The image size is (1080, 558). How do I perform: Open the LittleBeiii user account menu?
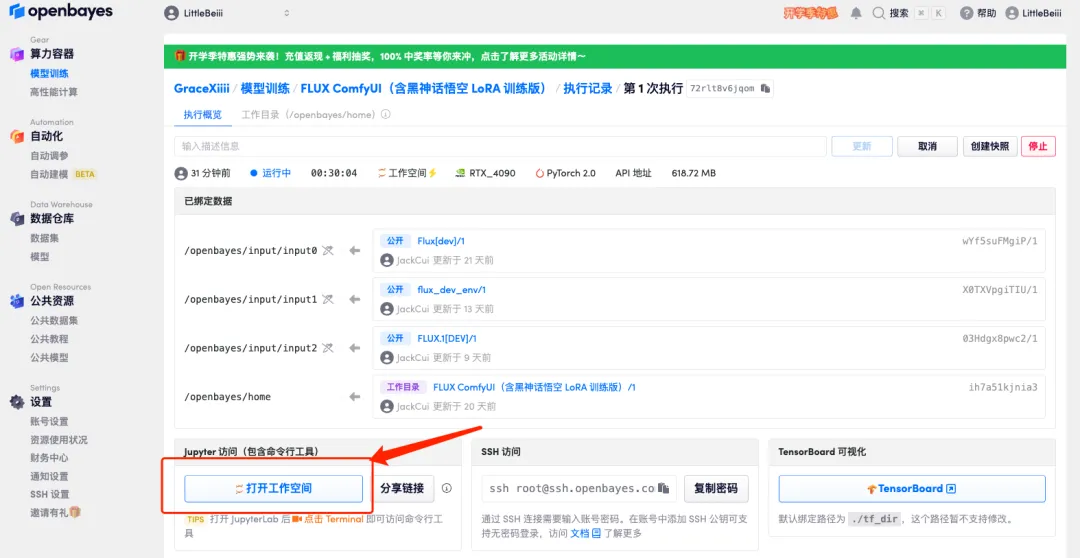(x=1033, y=13)
